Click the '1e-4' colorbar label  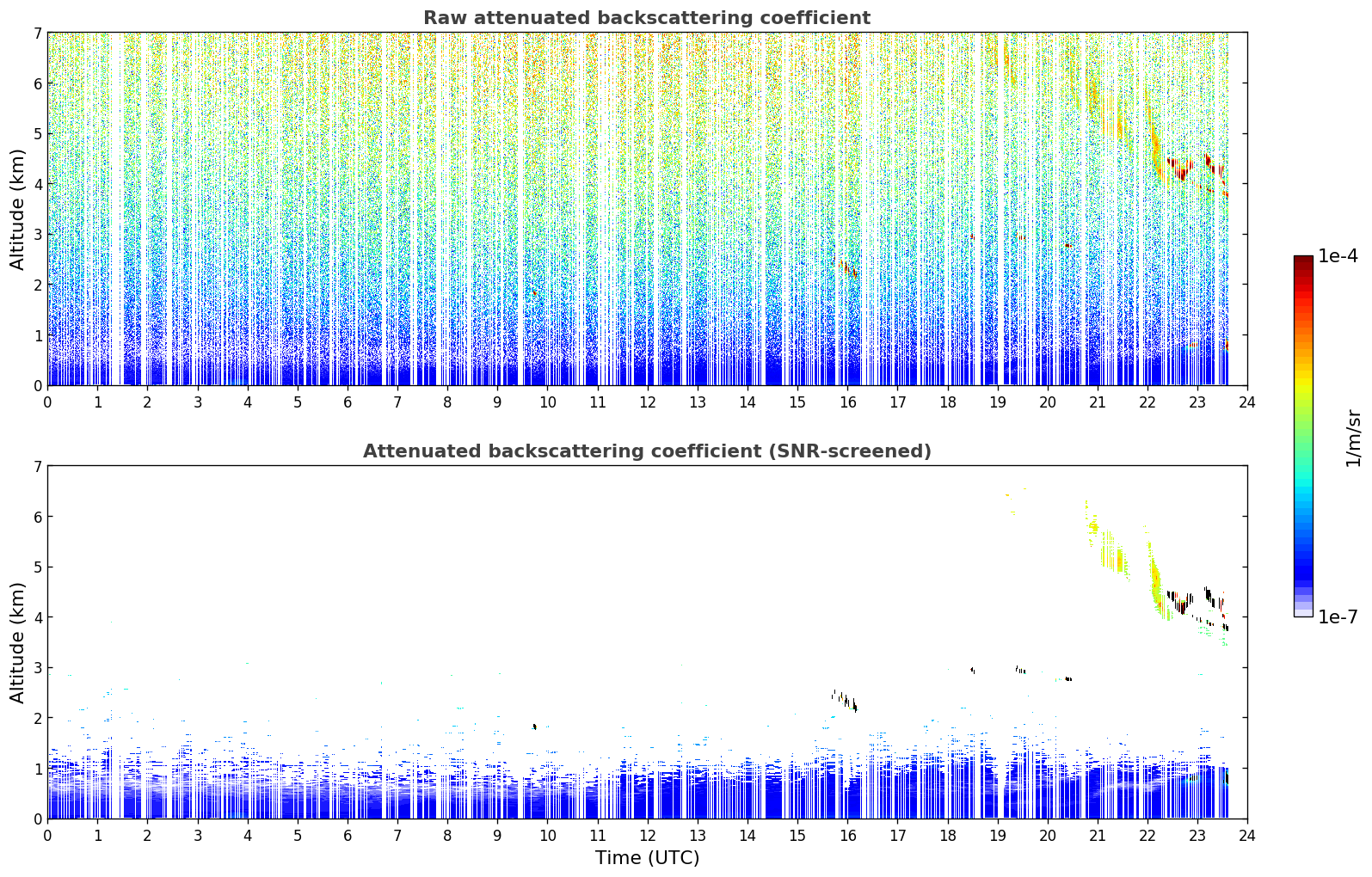(x=1338, y=256)
